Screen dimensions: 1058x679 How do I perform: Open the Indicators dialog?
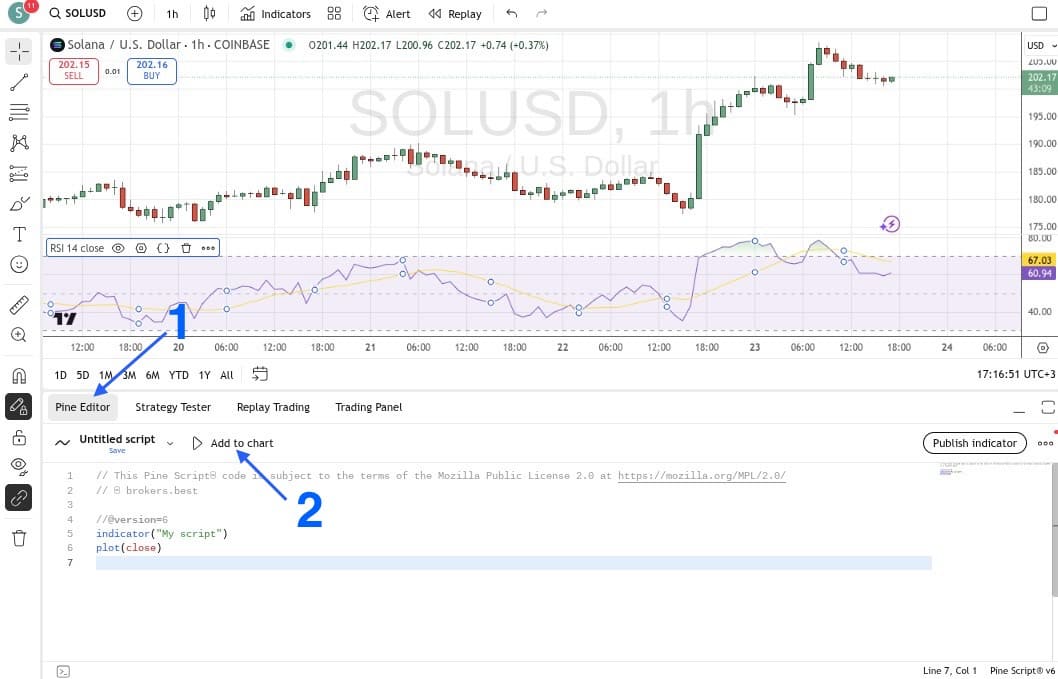coord(275,13)
